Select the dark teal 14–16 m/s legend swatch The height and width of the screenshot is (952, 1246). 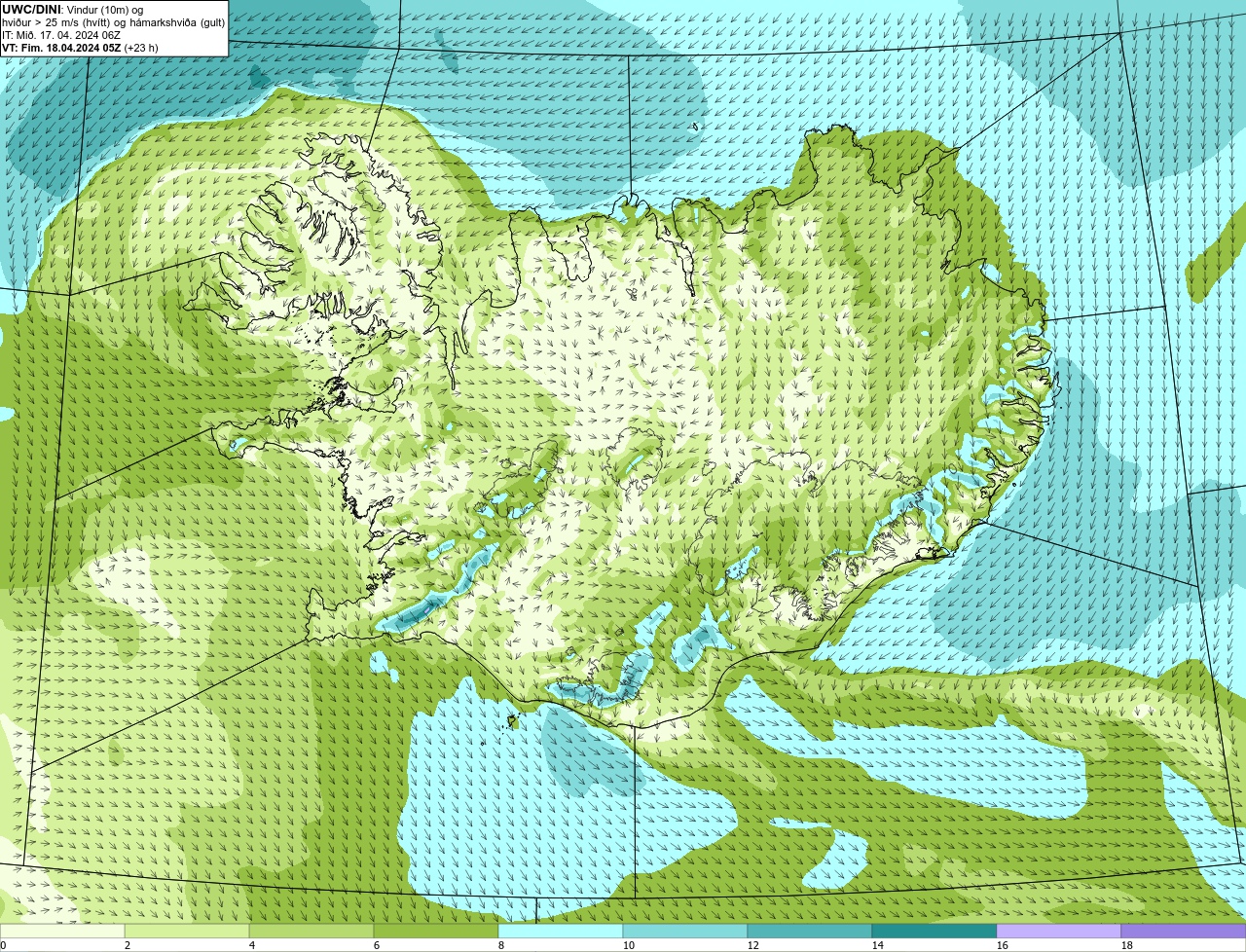pos(934,931)
